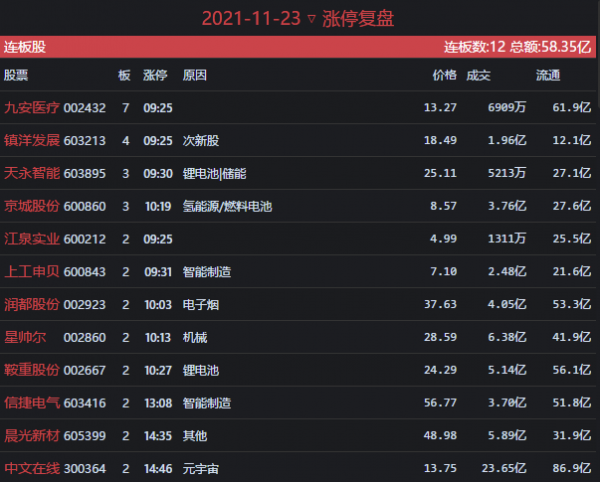
Task: Click the 2021-11-23 date in the title
Action: coord(251,18)
